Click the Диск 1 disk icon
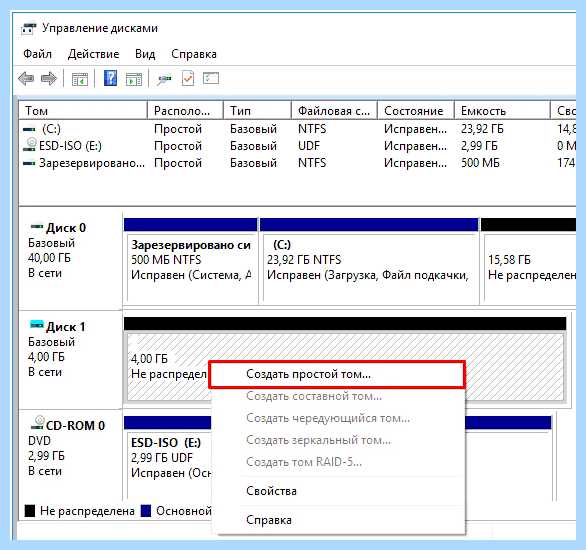Screen dimensions: 586x550 tap(37, 325)
